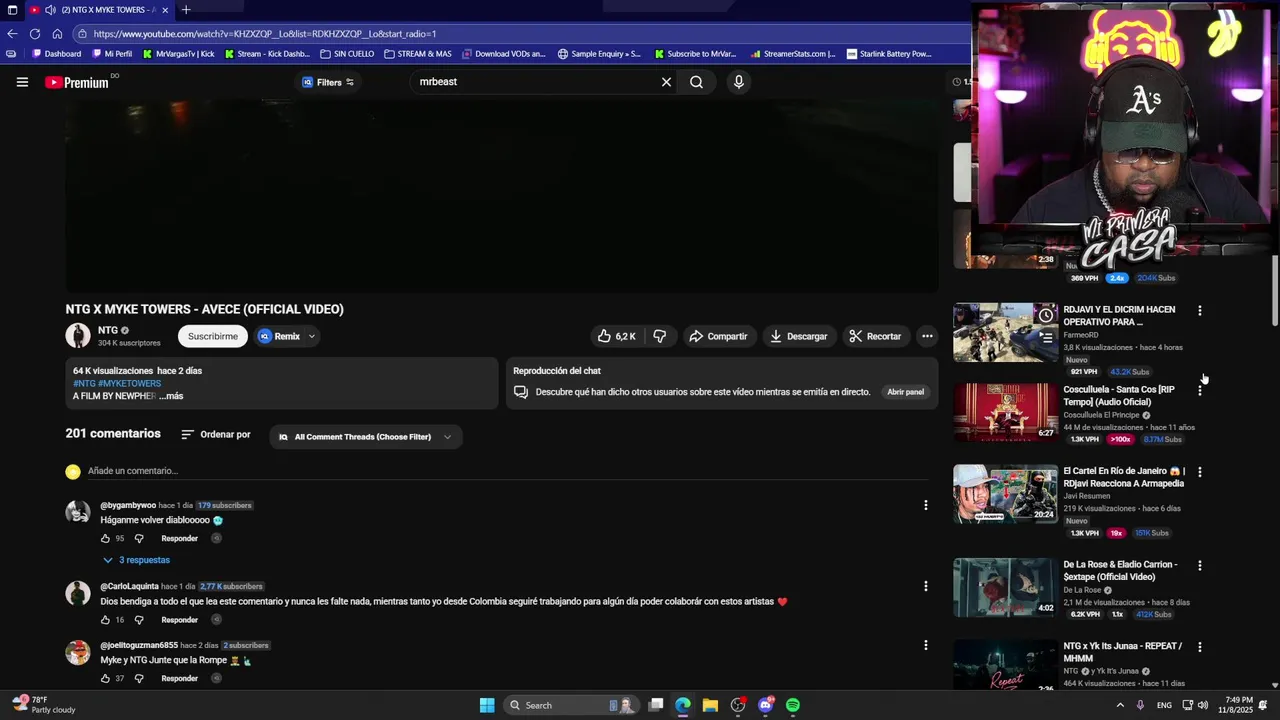Download the video with Descargar
1280x720 pixels.
[798, 336]
